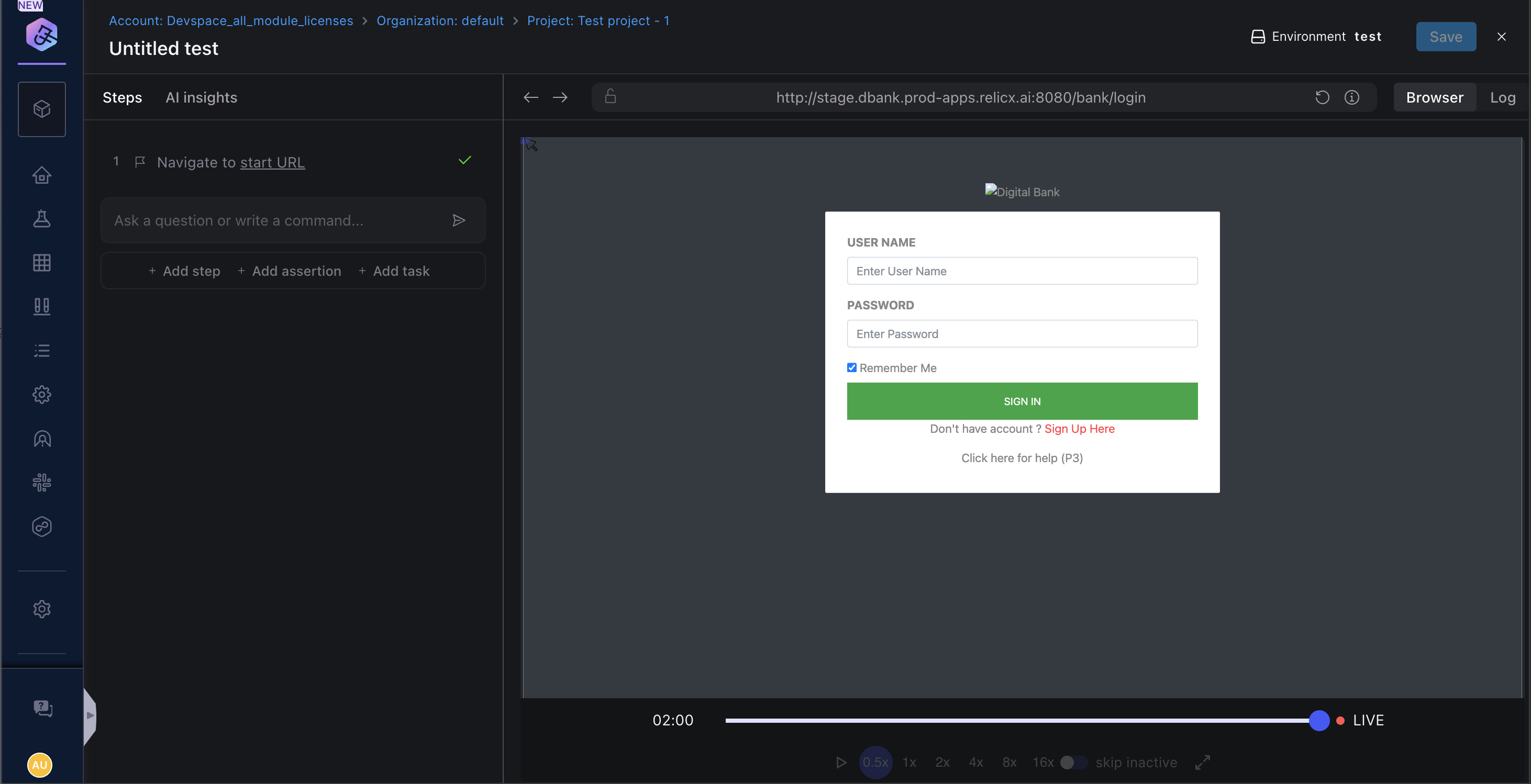The height and width of the screenshot is (784, 1531).
Task: Select the test lab flask icon
Action: tap(41, 219)
